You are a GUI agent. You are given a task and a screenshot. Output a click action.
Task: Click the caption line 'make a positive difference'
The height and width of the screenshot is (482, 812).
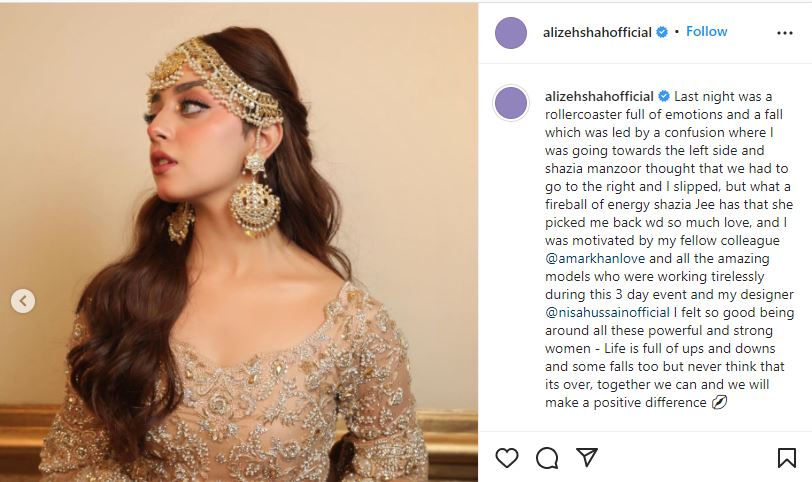[626, 402]
